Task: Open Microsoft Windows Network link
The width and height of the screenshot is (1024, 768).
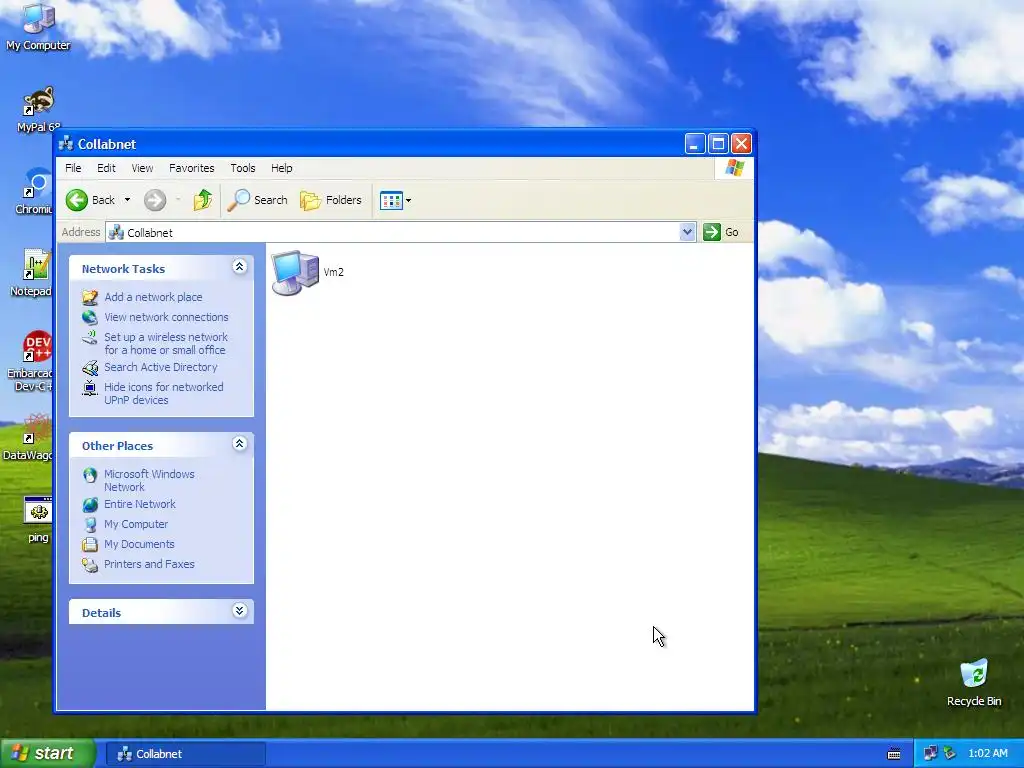Action: [x=150, y=481]
